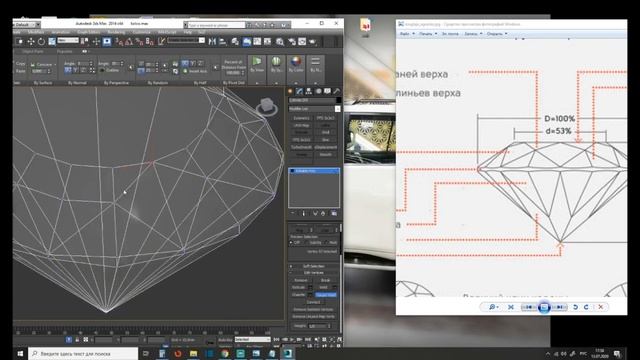Open the Animation menu
This screenshot has width=640, height=360.
pos(60,32)
